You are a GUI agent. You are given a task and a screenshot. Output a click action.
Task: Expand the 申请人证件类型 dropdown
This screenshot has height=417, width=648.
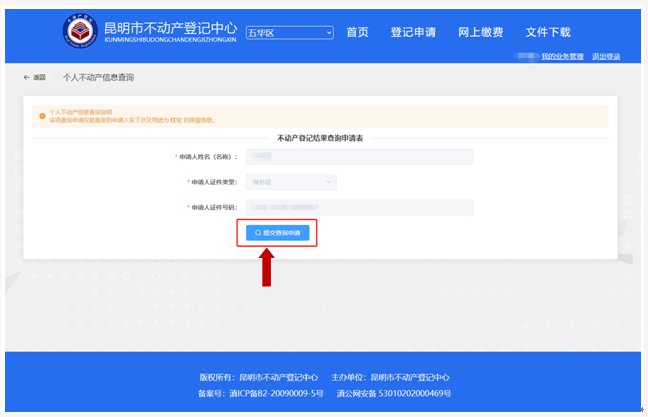click(x=291, y=182)
